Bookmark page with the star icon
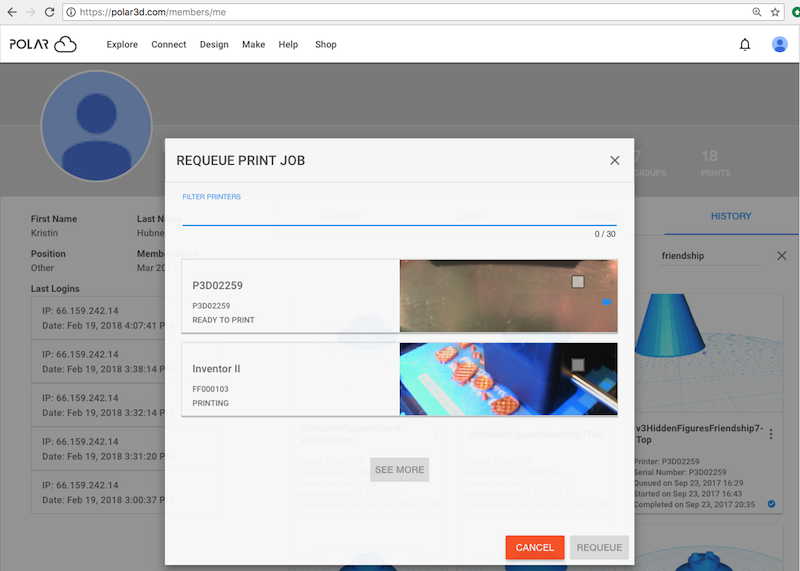Viewport: 800px width, 571px height. 775,12
